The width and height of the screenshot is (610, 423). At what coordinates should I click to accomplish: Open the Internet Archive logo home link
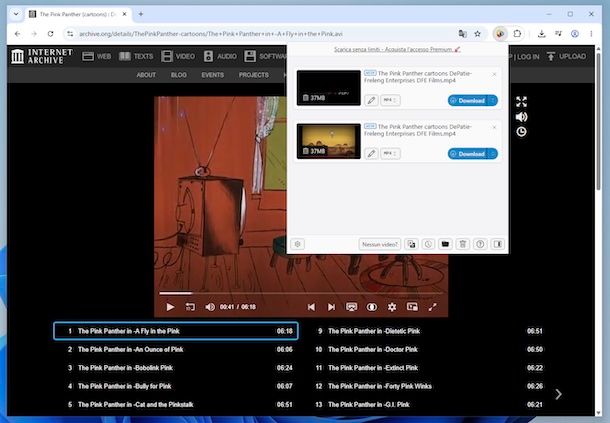42,56
